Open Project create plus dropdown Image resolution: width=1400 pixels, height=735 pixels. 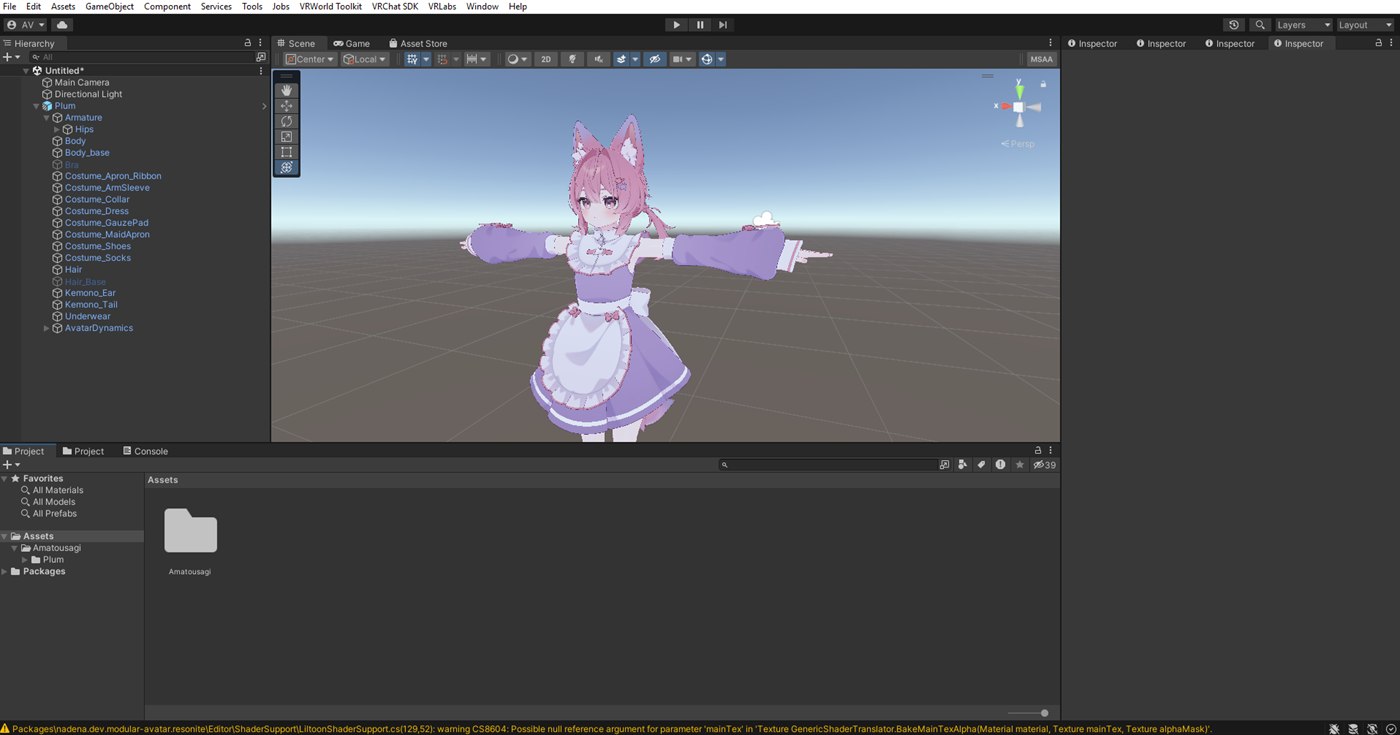coord(11,465)
